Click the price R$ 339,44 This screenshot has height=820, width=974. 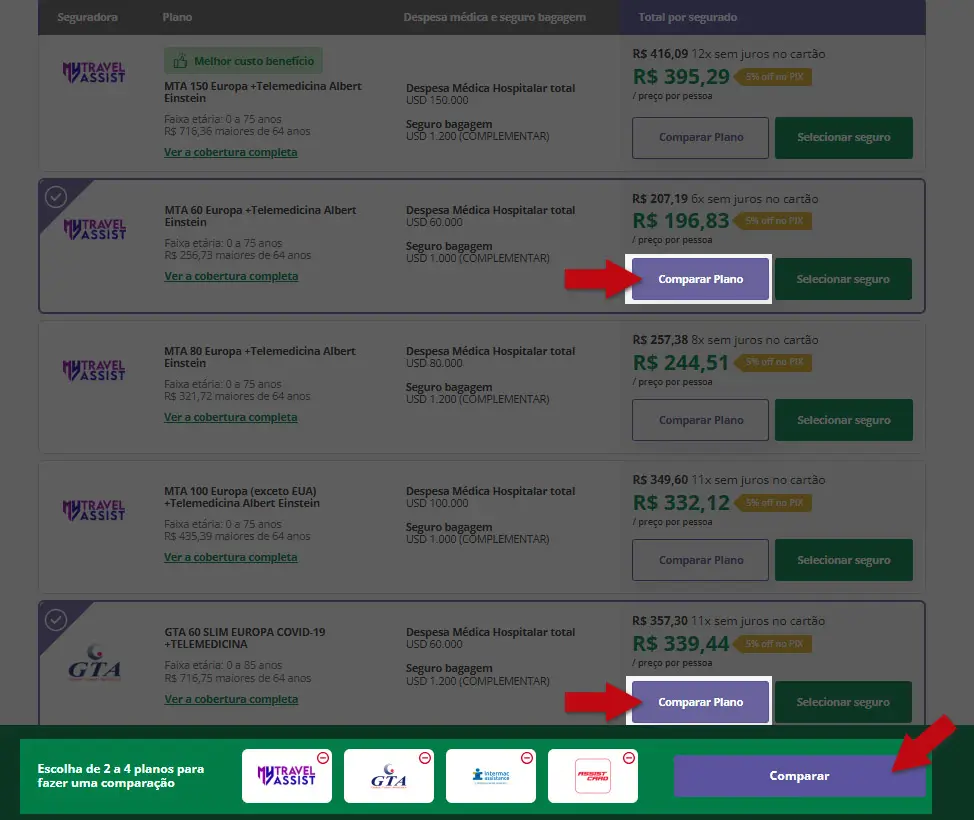pyautogui.click(x=681, y=644)
